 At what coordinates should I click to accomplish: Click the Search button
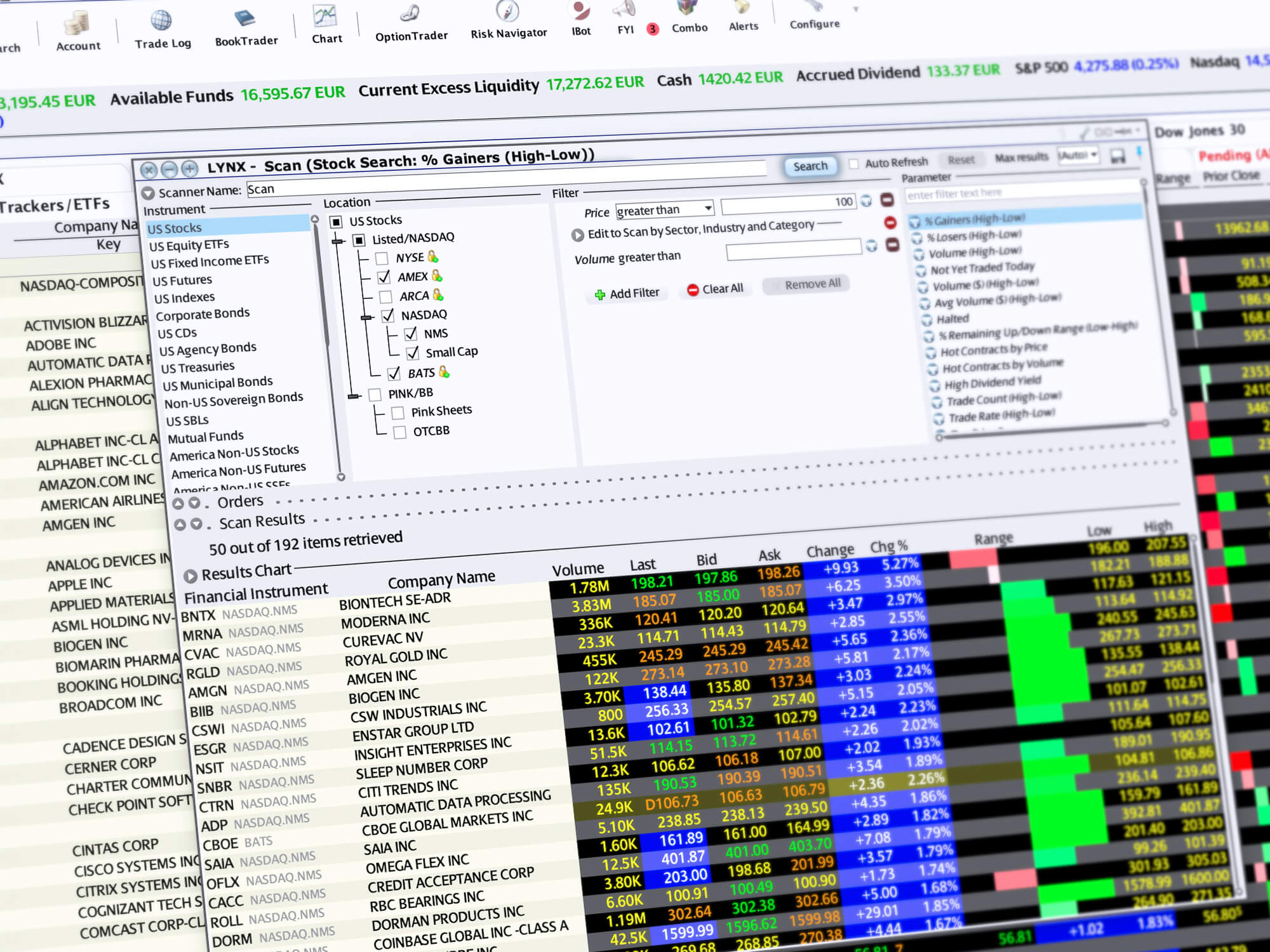coord(810,166)
